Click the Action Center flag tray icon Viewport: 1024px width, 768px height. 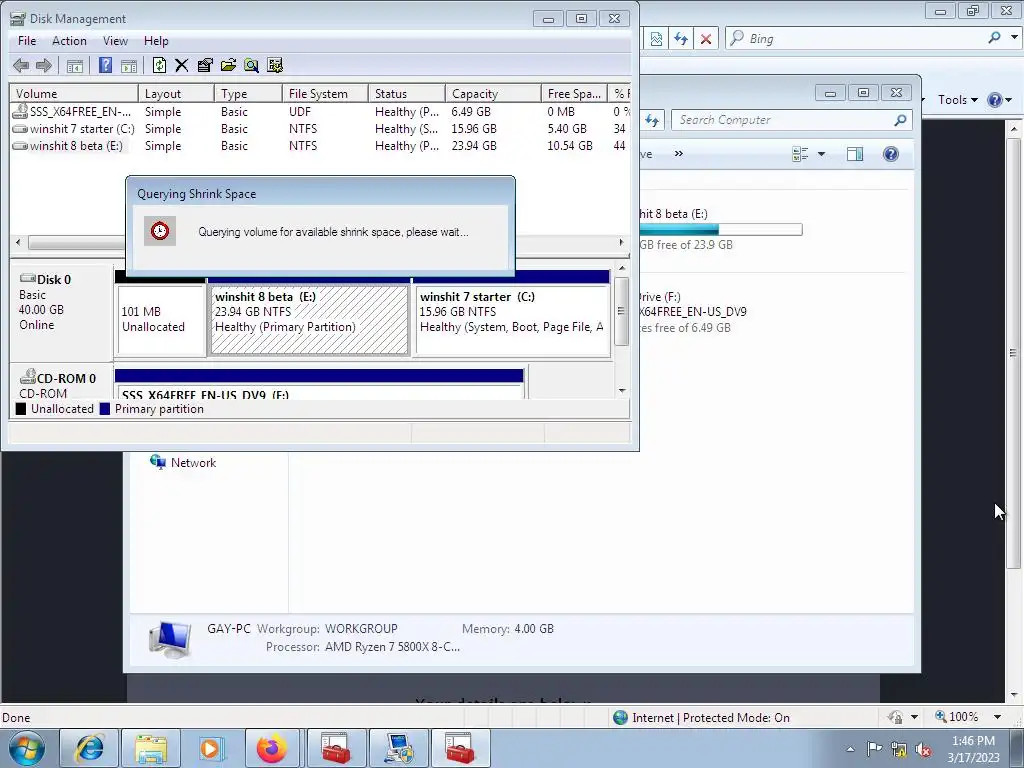point(874,749)
